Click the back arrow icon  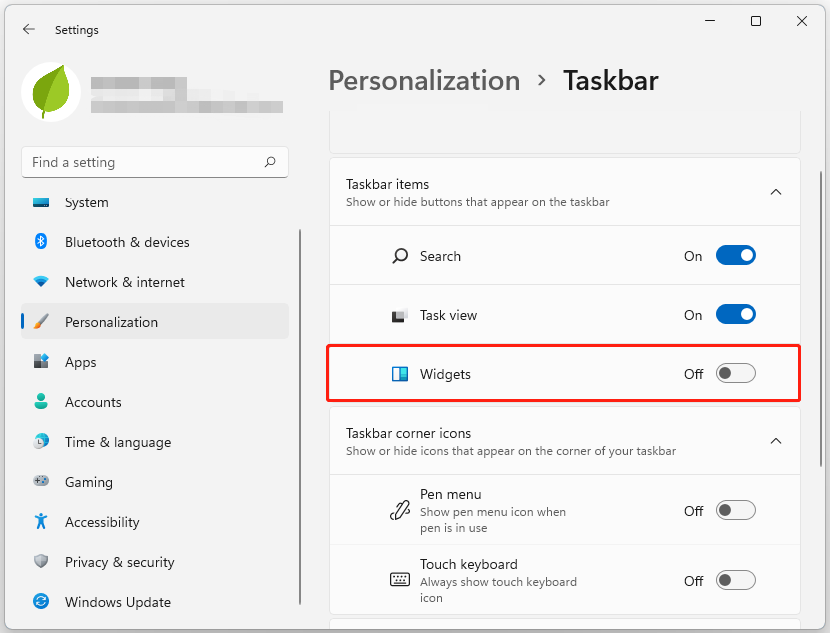click(29, 29)
